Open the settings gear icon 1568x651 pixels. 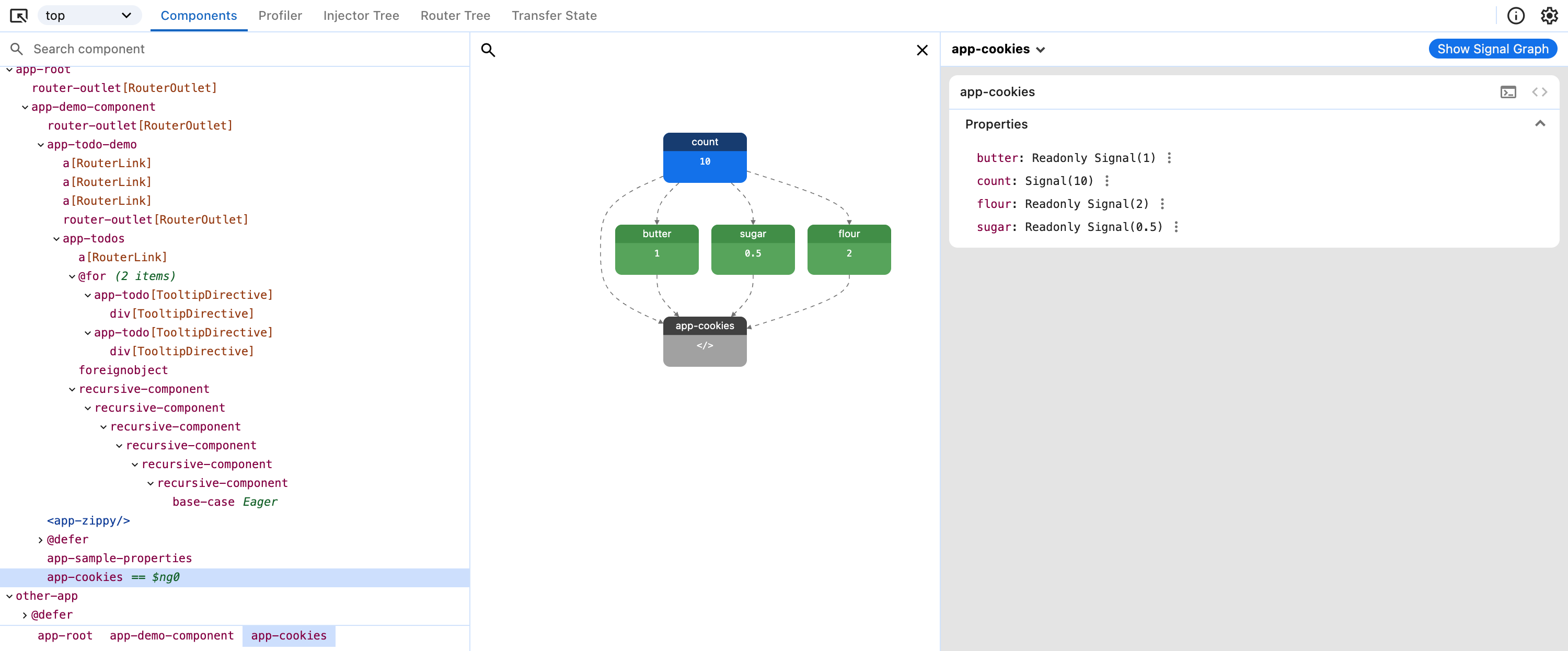click(1549, 16)
